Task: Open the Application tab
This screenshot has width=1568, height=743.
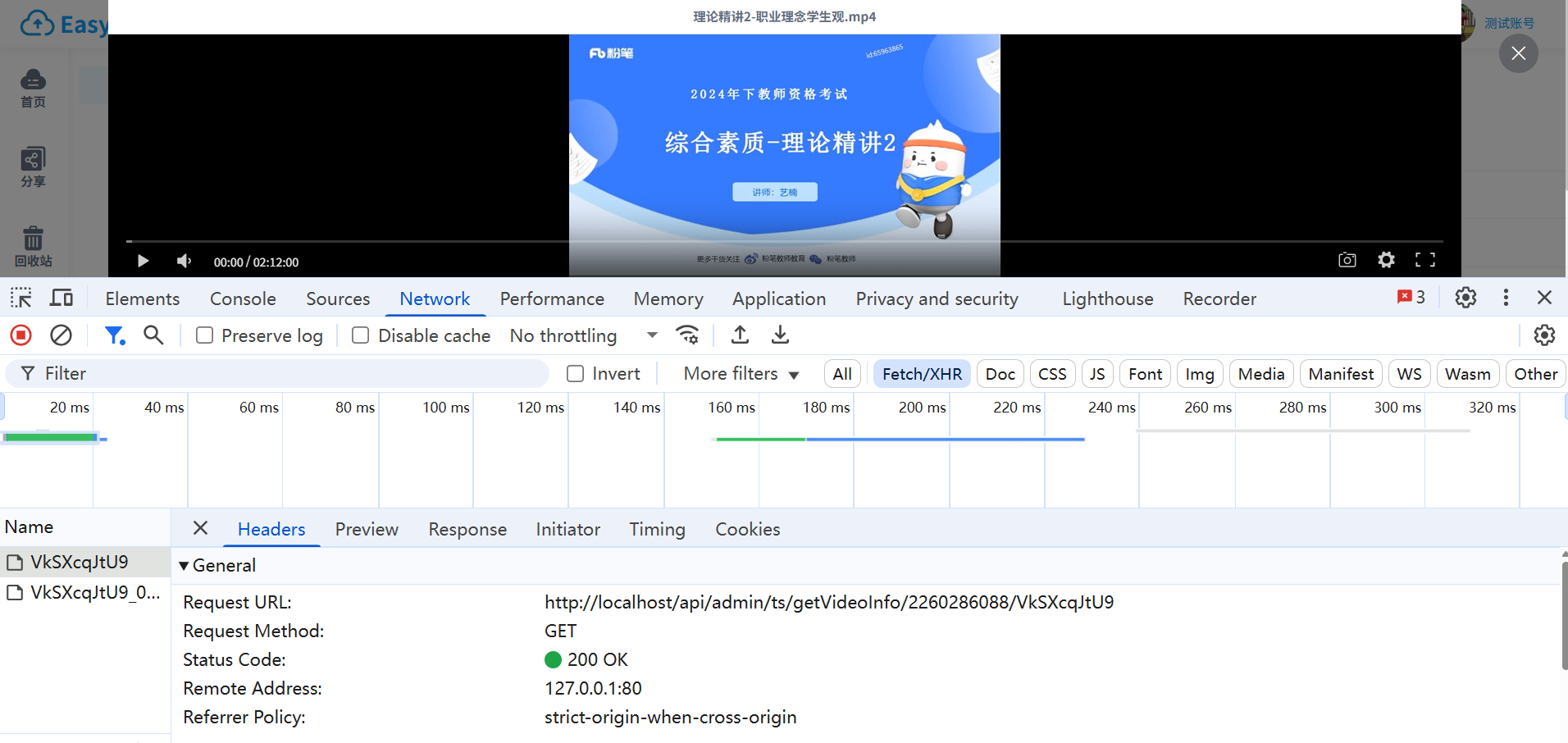Action: coord(779,299)
